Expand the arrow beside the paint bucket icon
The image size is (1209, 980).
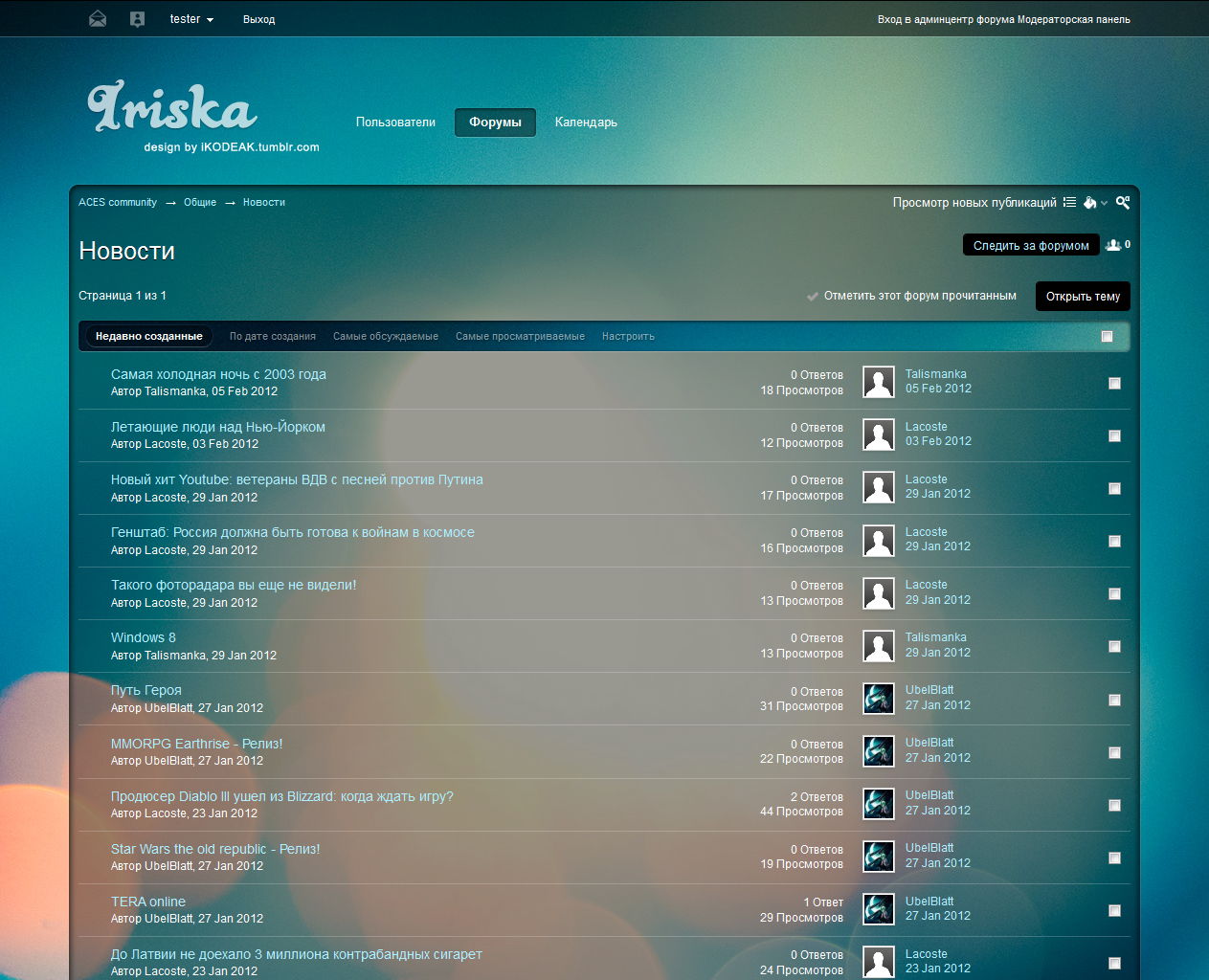coord(1104,203)
